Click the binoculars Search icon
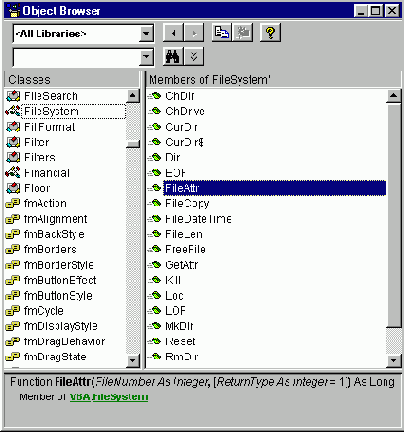The image size is (404, 432). pyautogui.click(x=173, y=57)
